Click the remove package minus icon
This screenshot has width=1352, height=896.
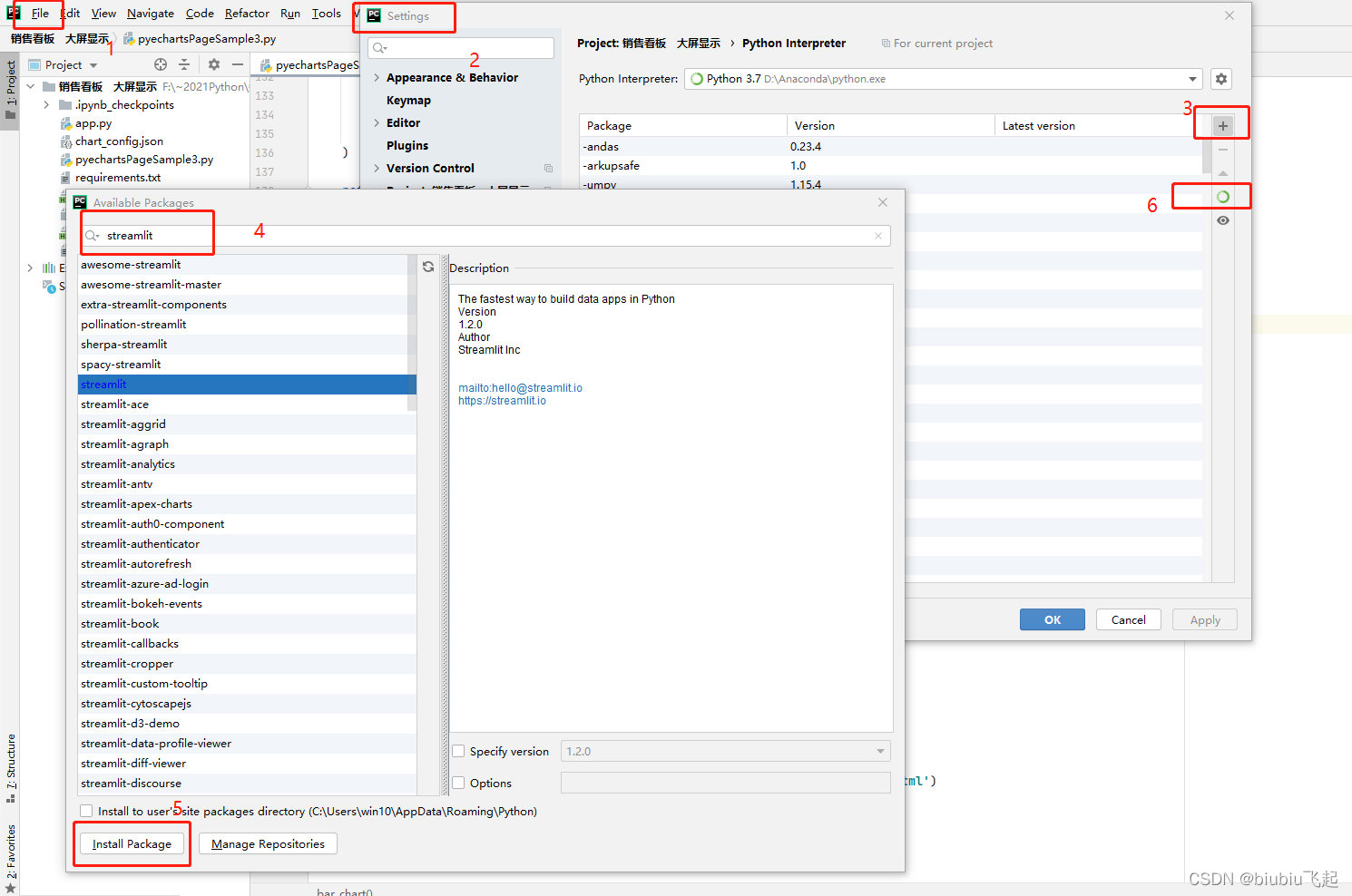[1223, 150]
